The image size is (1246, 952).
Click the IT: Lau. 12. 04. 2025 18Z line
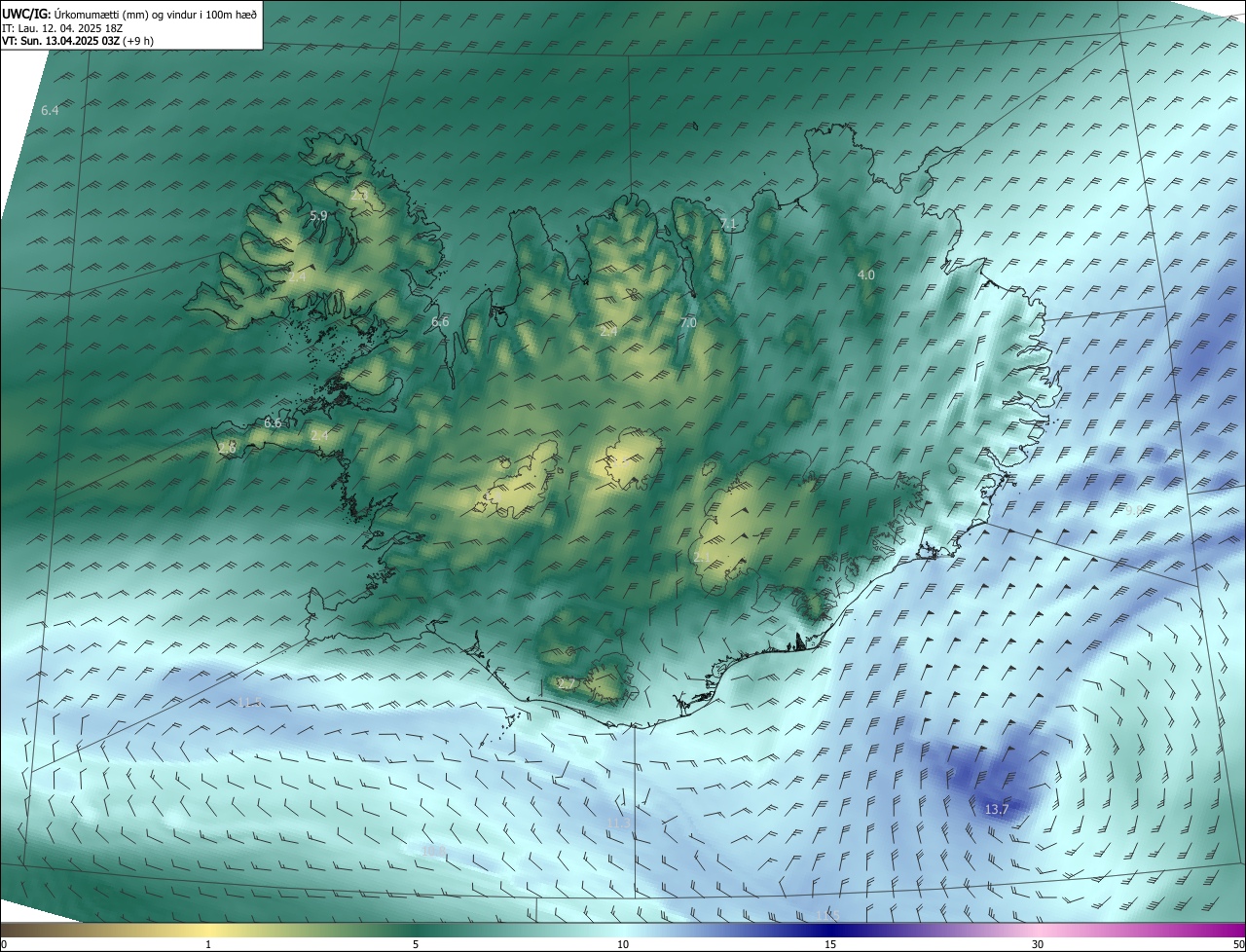pos(62,28)
